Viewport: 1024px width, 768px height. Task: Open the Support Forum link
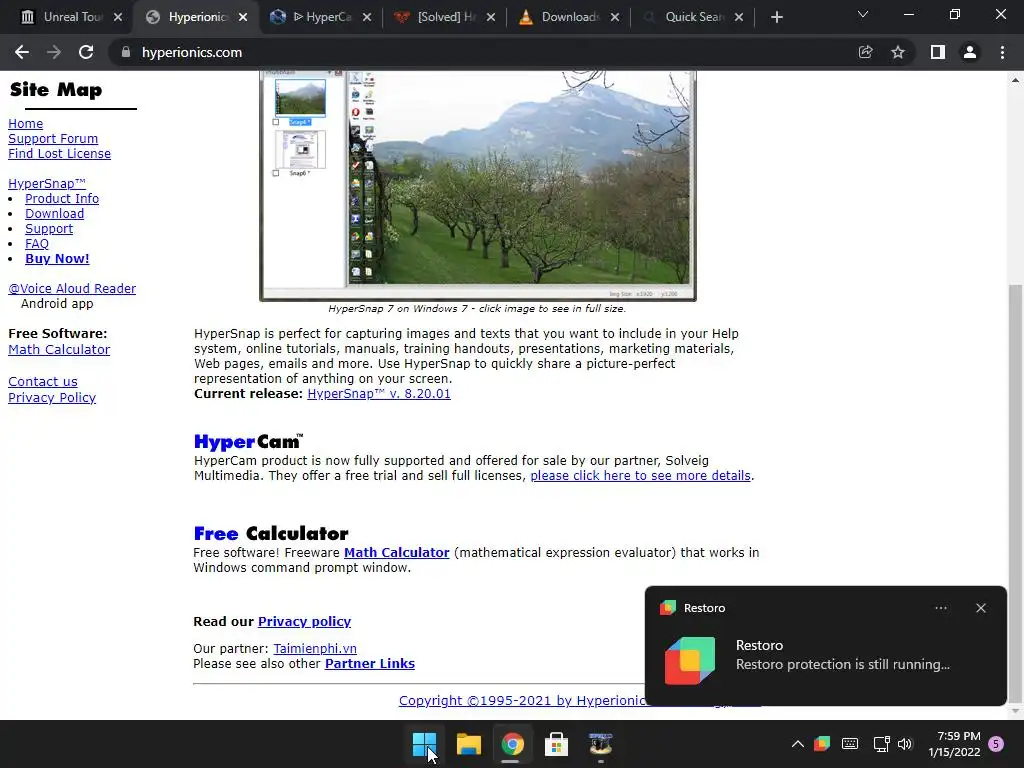click(53, 138)
